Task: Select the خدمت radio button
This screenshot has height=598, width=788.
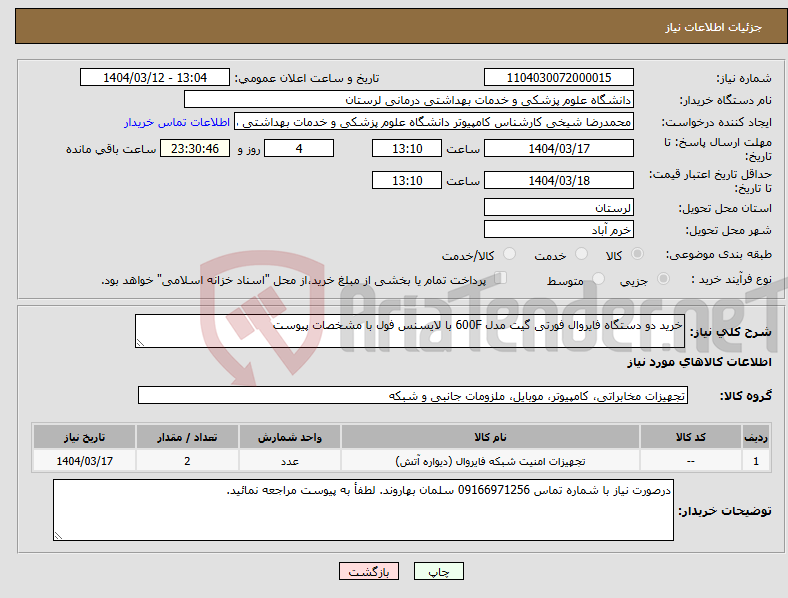Action: tap(581, 254)
